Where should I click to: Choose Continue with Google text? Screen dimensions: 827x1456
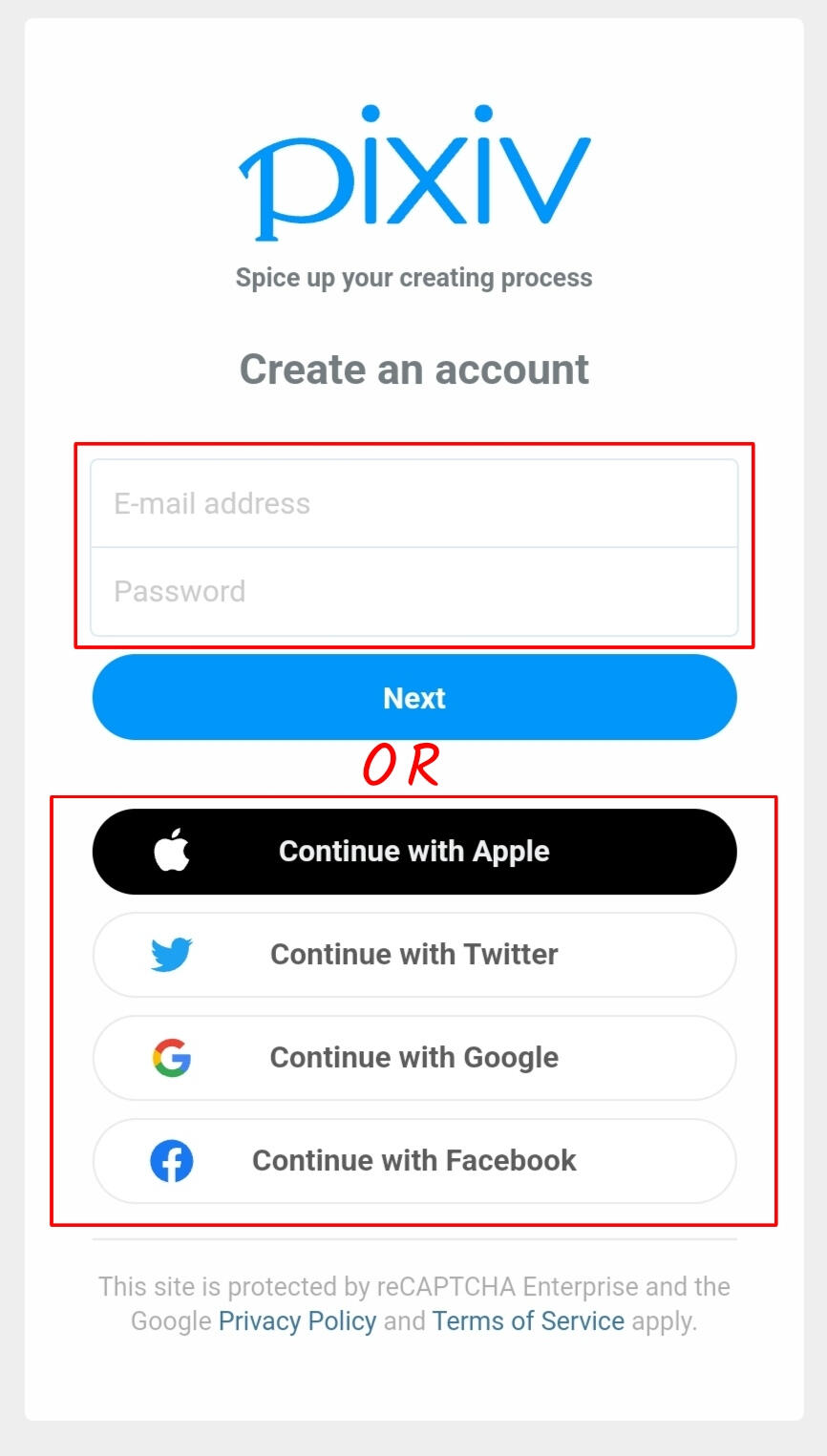point(414,1058)
